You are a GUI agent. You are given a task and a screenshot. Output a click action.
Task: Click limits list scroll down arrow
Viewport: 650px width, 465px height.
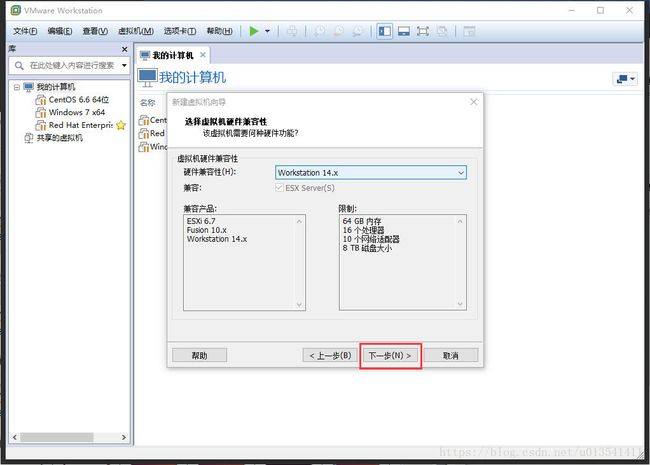coord(460,304)
